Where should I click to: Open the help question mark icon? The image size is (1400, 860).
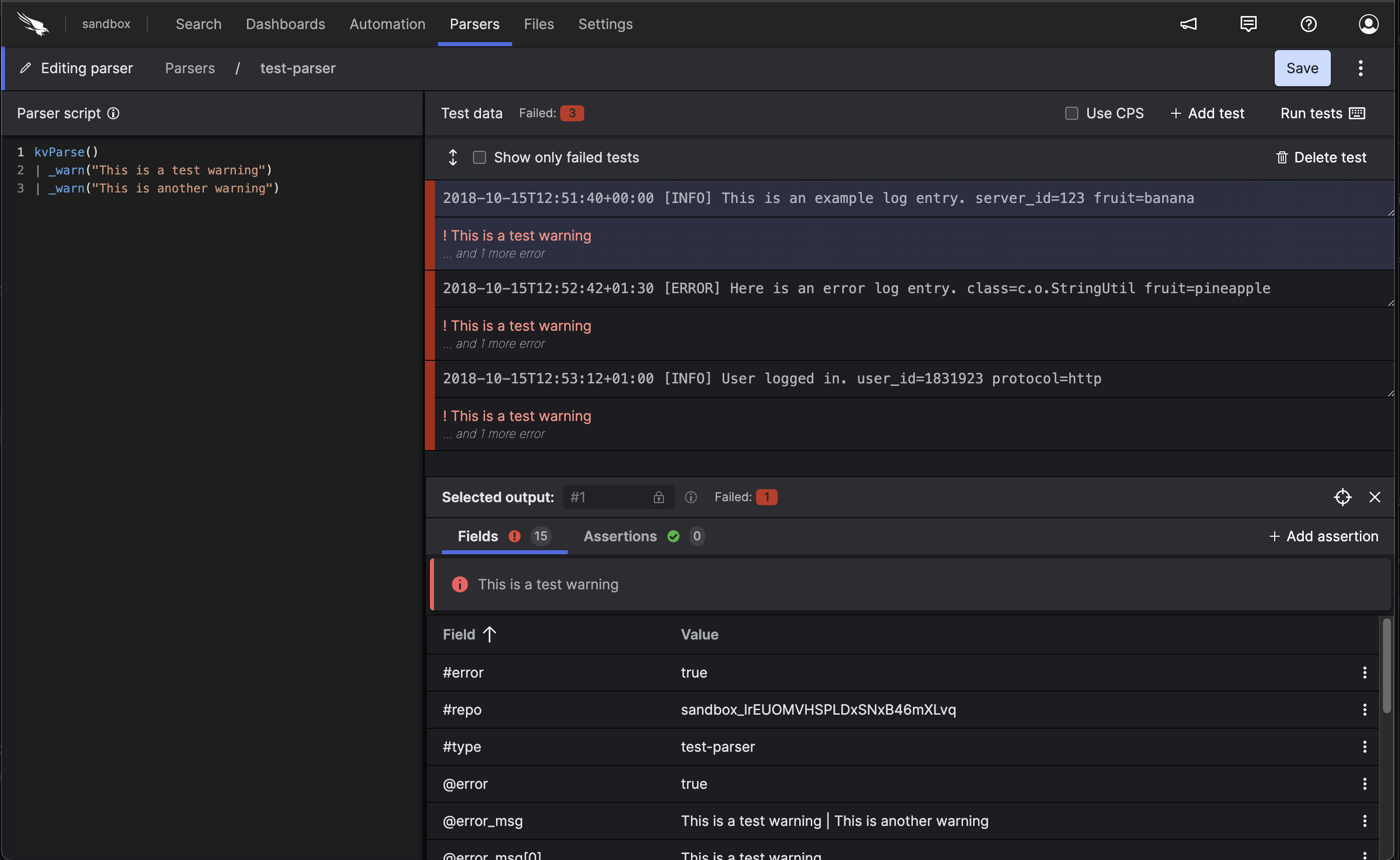[1308, 24]
